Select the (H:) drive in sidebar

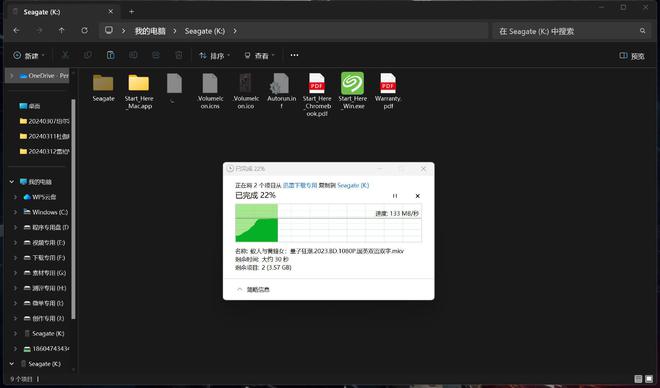(x=45, y=288)
